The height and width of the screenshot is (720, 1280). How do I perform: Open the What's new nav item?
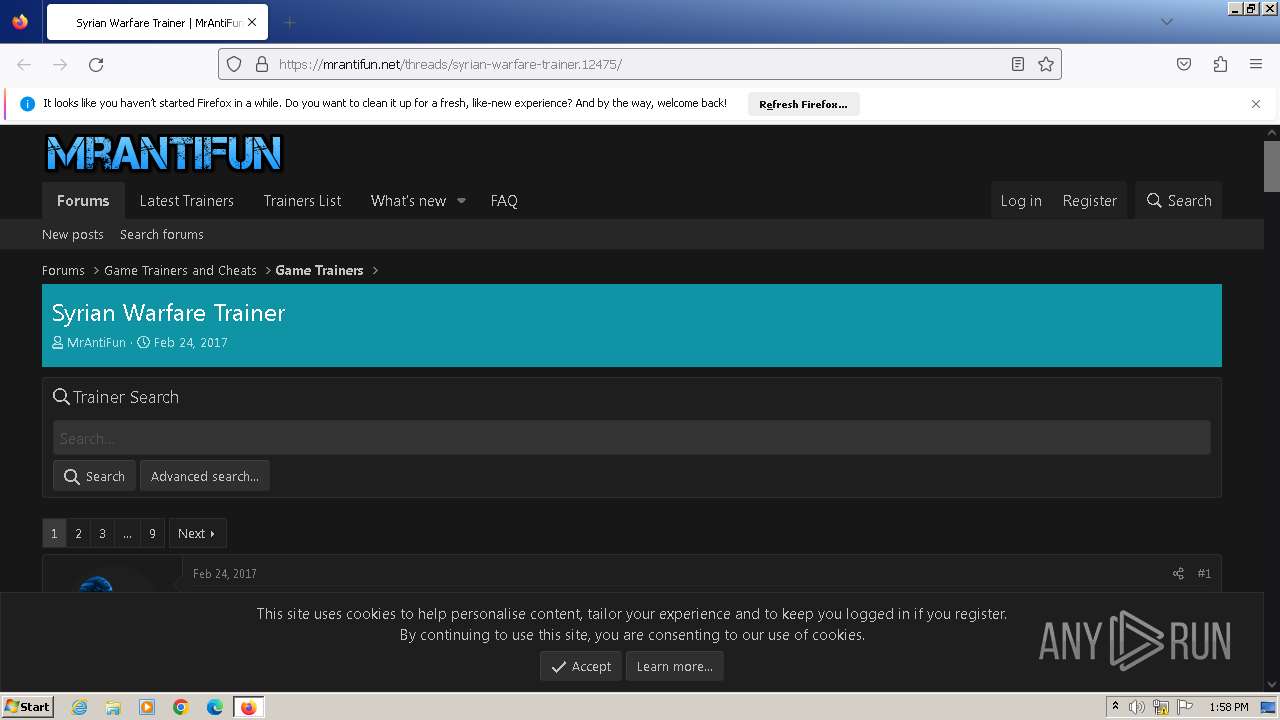pos(408,200)
